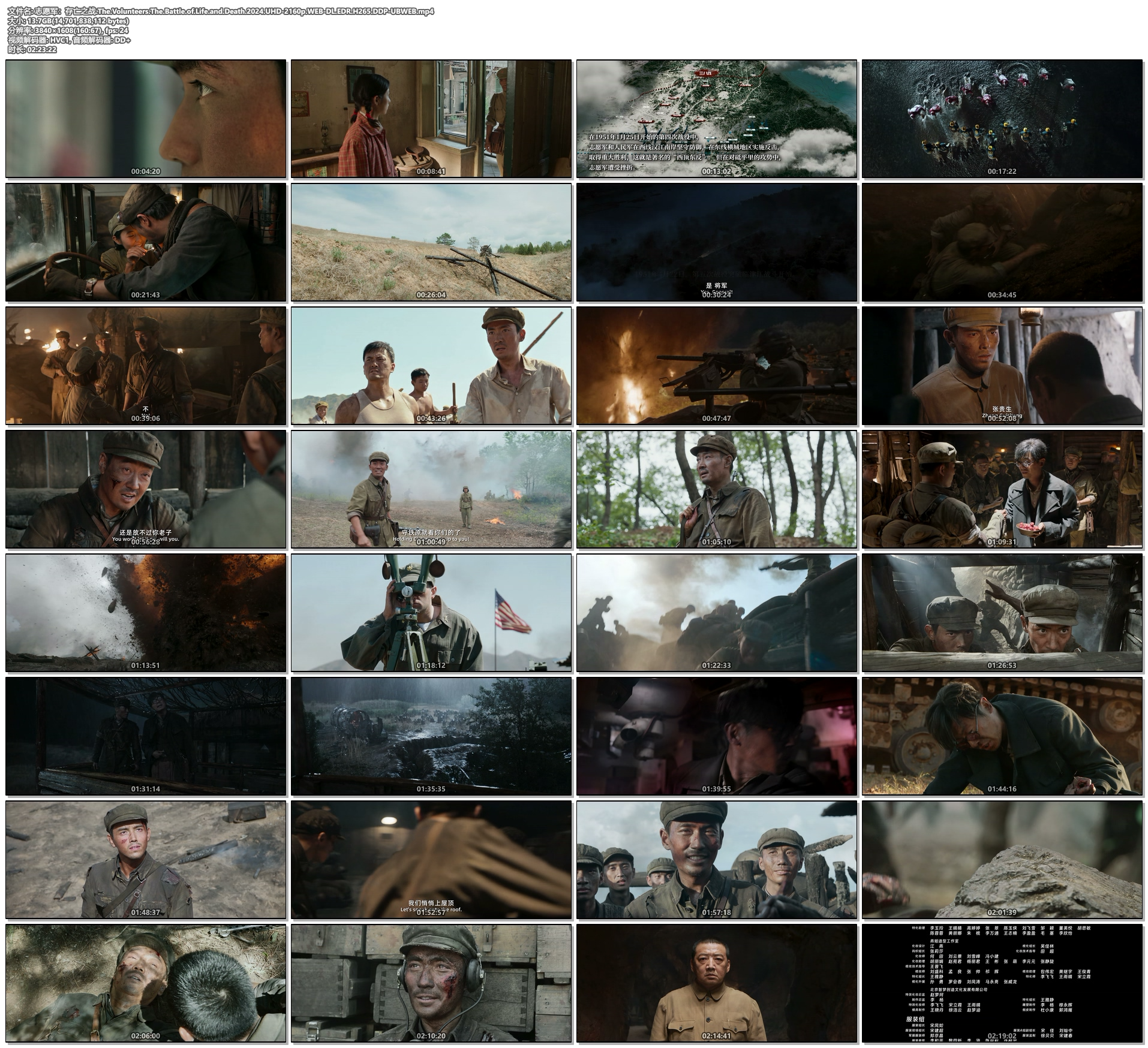Pick the 01:05:10 soldier in forest frame
1148x1048 pixels.
717,489
